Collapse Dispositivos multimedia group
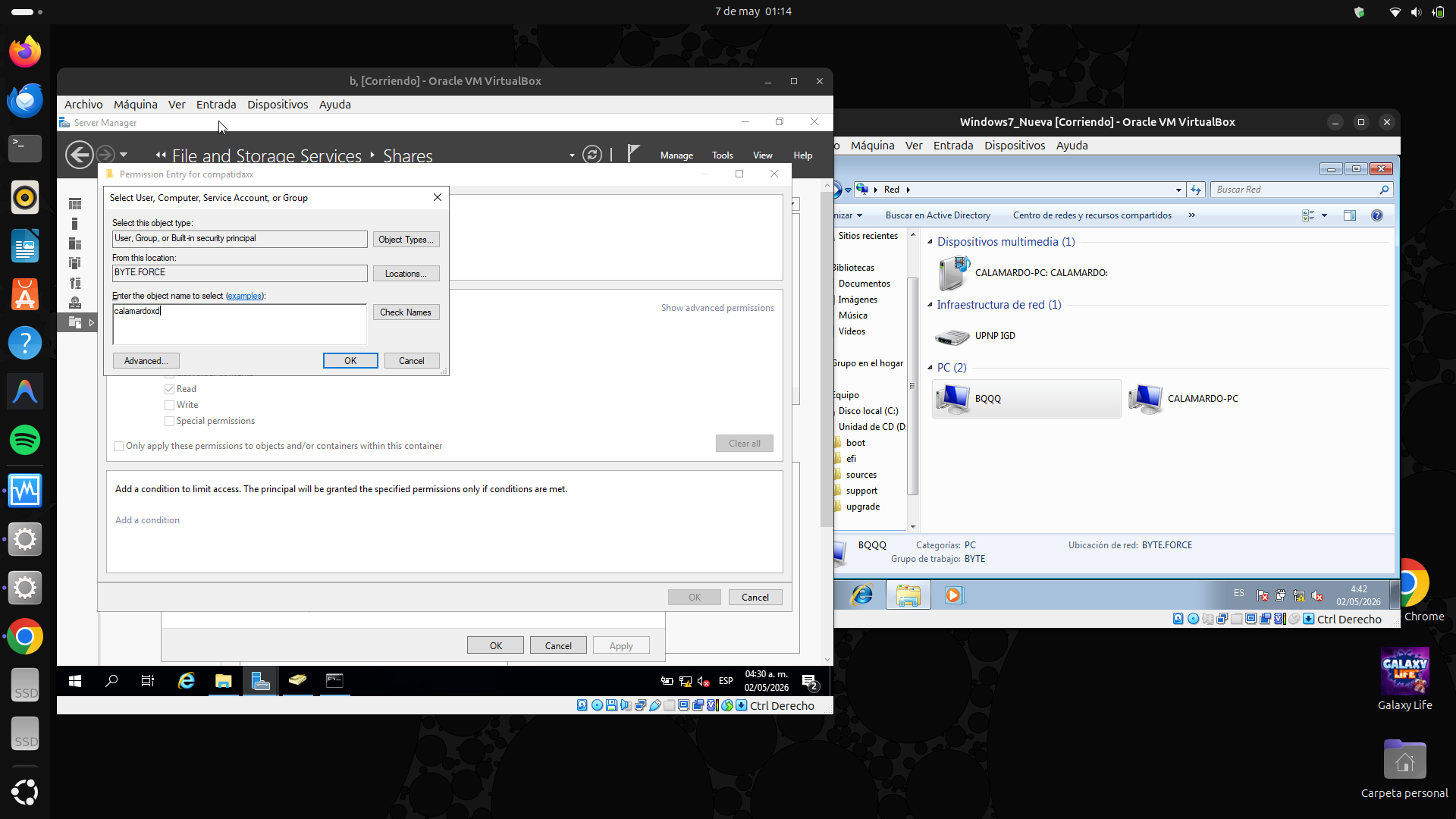The width and height of the screenshot is (1456, 819). pyautogui.click(x=930, y=242)
